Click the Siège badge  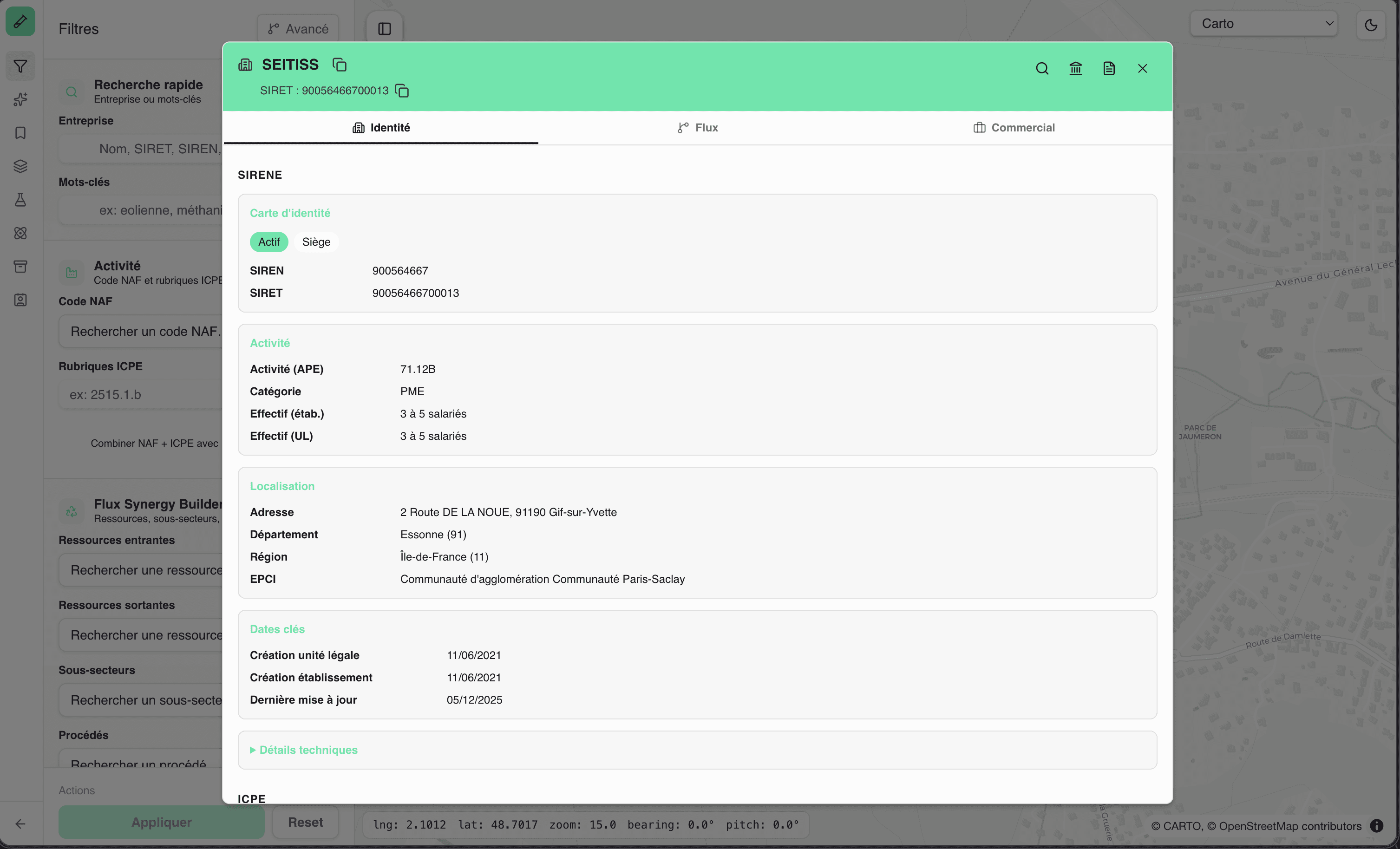pyautogui.click(x=316, y=242)
